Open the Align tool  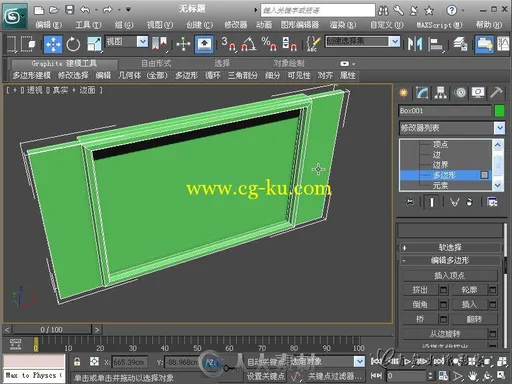pos(435,44)
